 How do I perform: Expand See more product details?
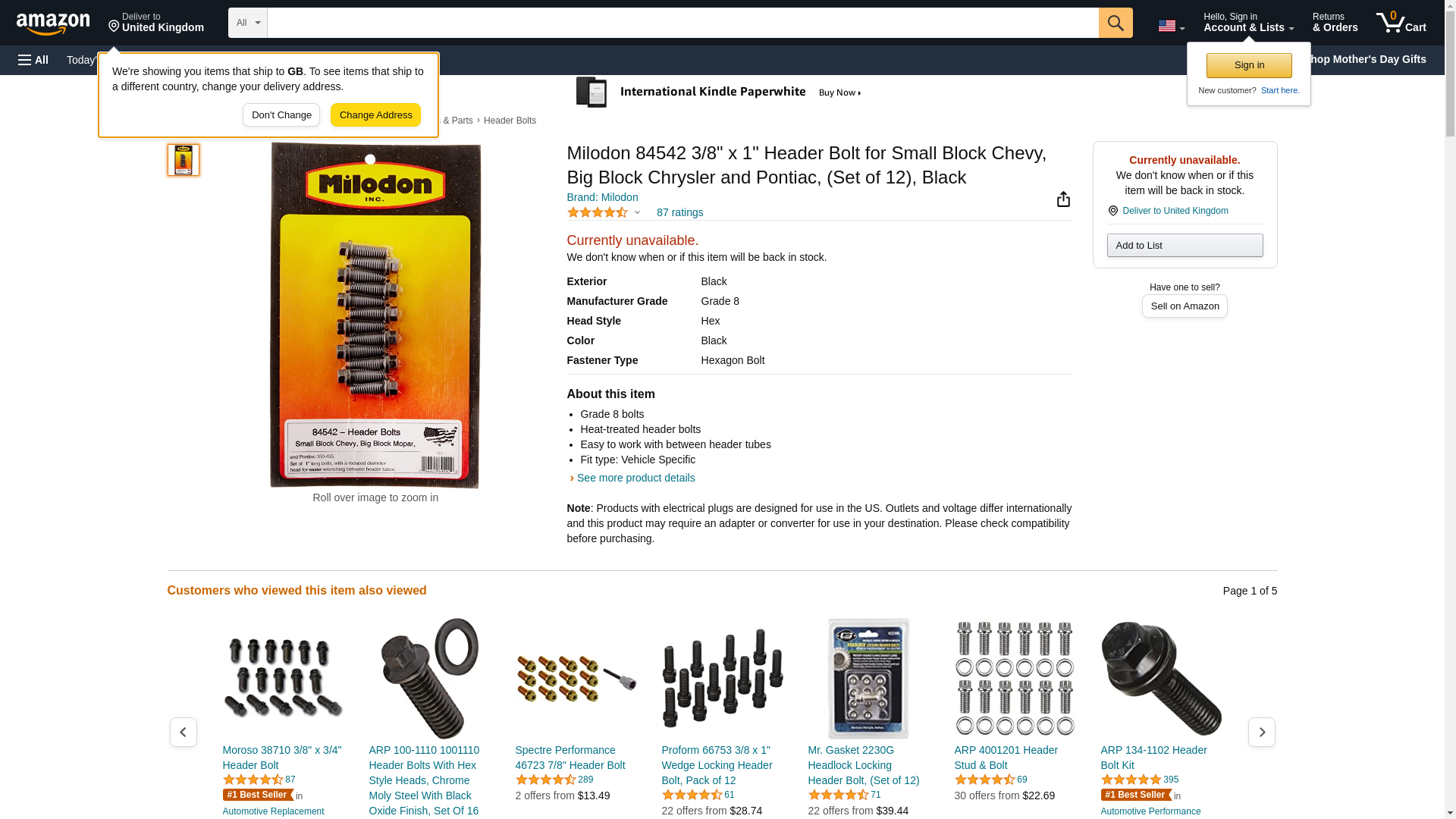tap(635, 478)
